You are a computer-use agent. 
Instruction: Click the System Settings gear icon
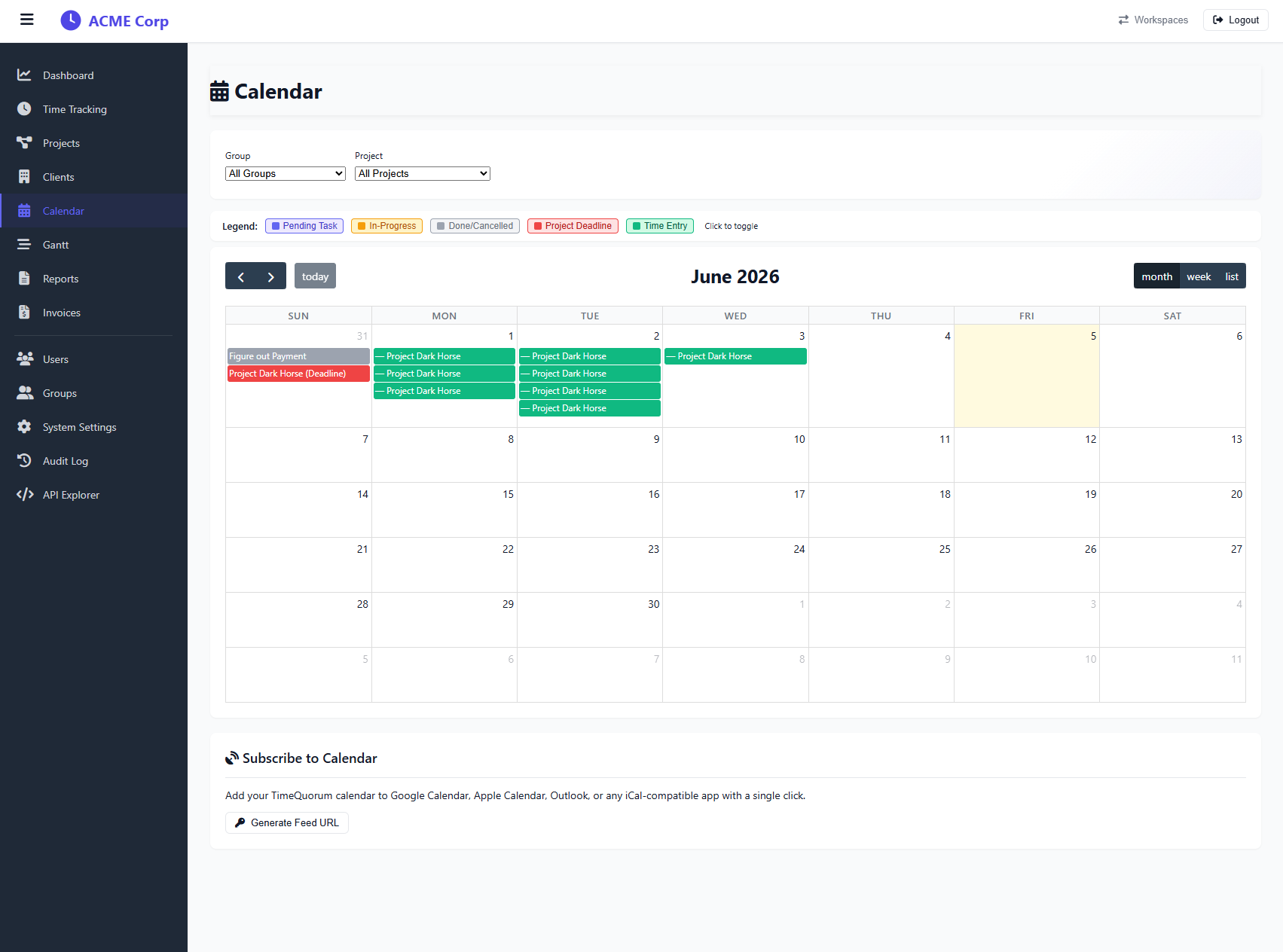24,427
